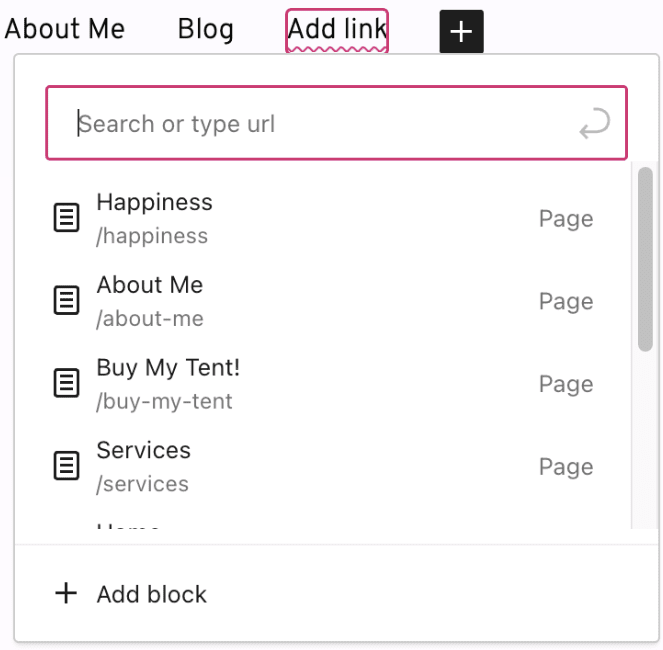663x650 pixels.
Task: Select the About Me navigation menu item
Action: pos(65,30)
